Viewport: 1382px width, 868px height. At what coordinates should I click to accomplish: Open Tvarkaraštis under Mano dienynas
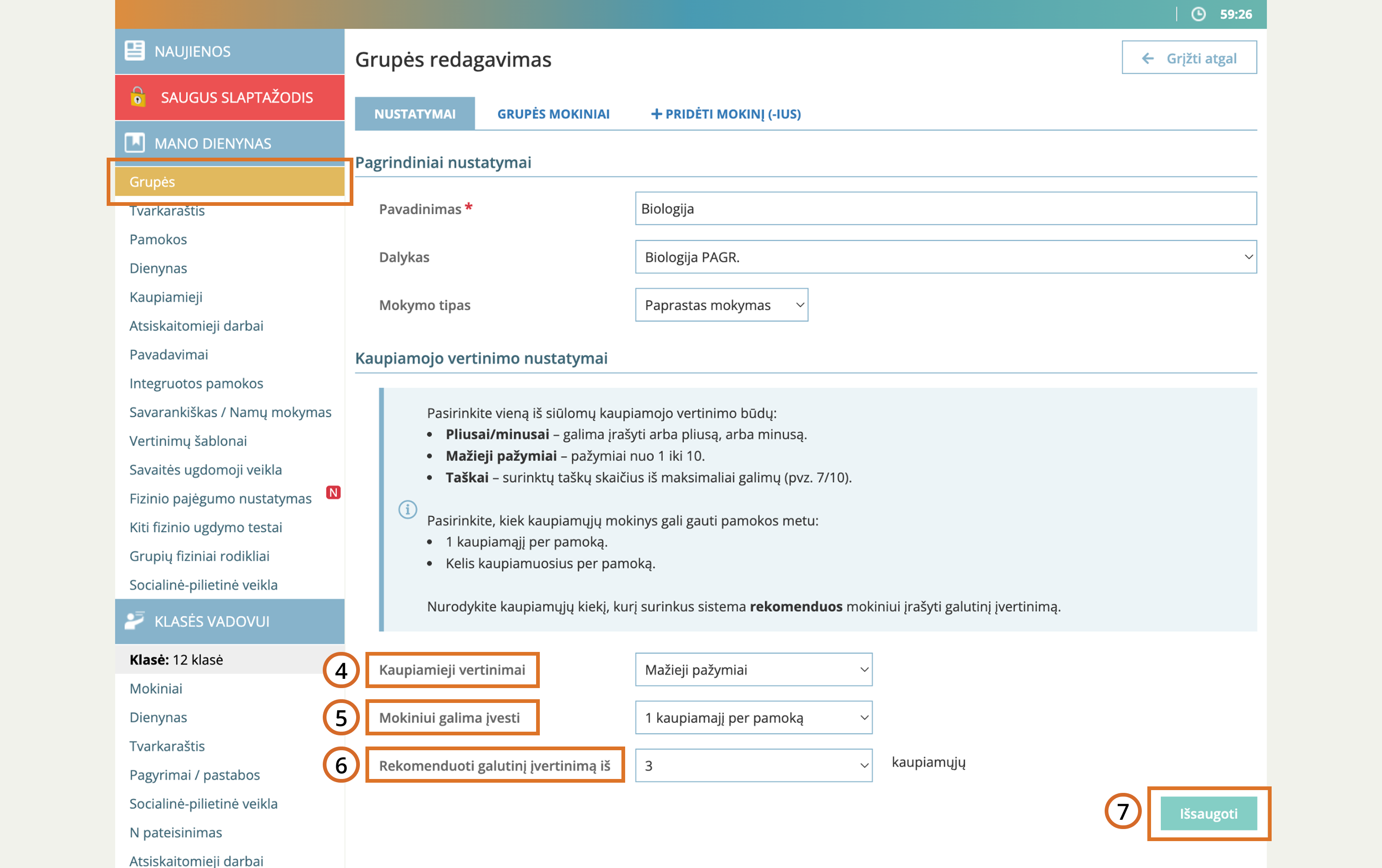(167, 211)
